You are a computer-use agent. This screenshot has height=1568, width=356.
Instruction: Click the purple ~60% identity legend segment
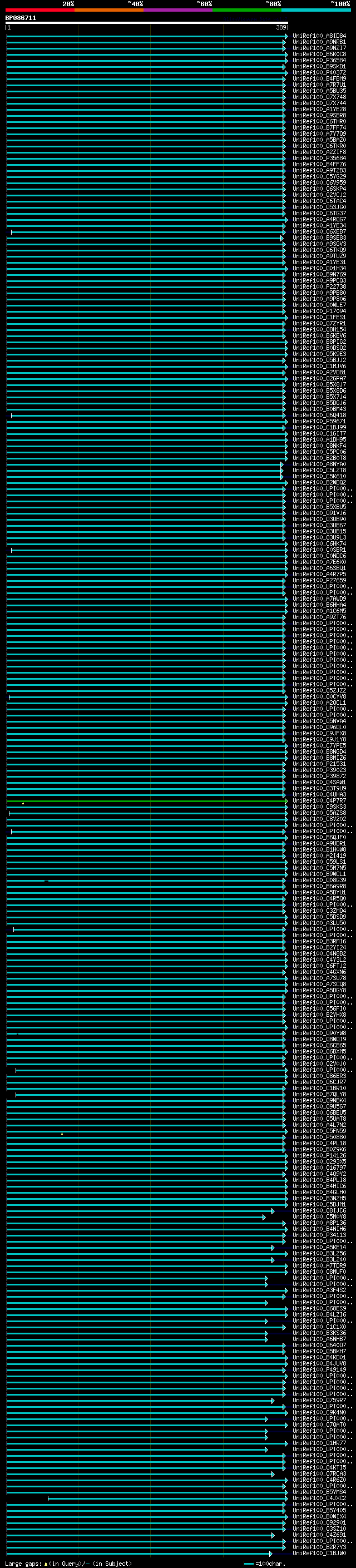[177, 10]
